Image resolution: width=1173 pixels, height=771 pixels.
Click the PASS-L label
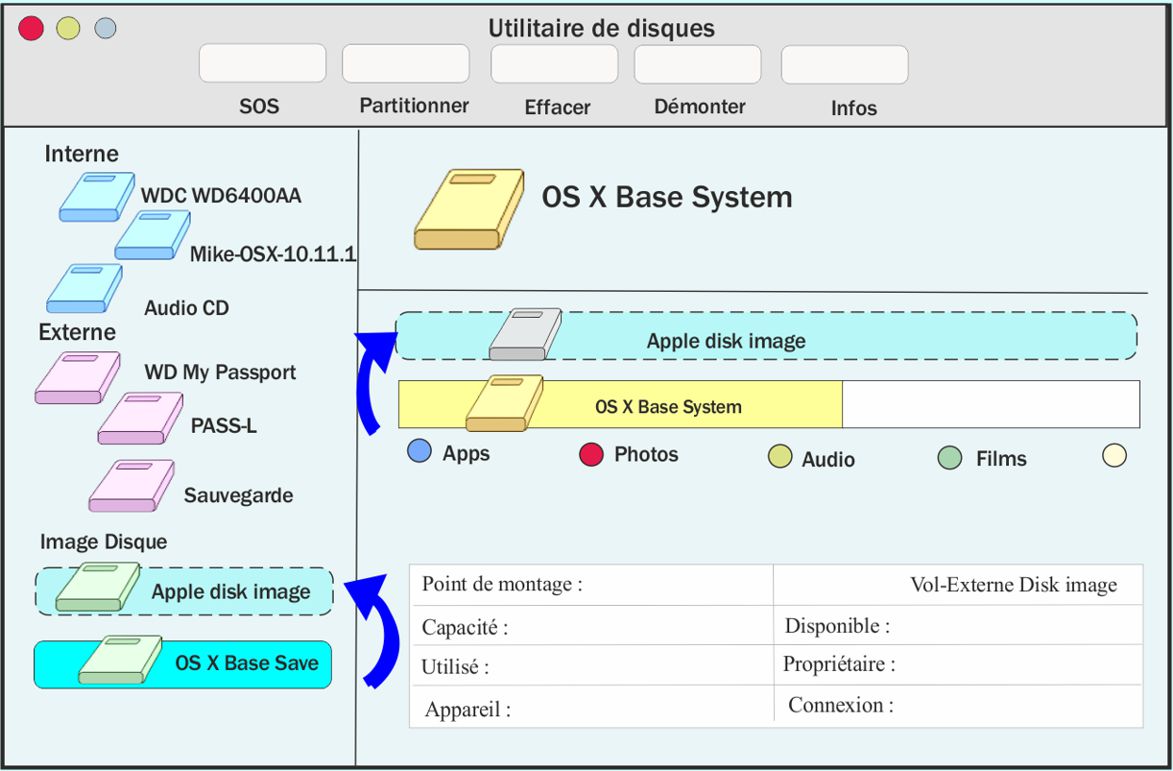tap(224, 426)
